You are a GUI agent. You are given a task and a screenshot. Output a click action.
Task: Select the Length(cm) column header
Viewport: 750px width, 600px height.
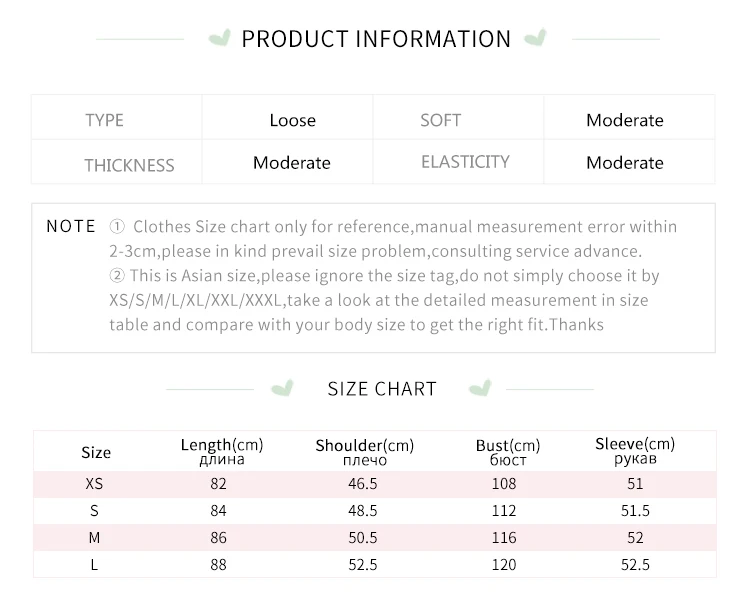[222, 451]
